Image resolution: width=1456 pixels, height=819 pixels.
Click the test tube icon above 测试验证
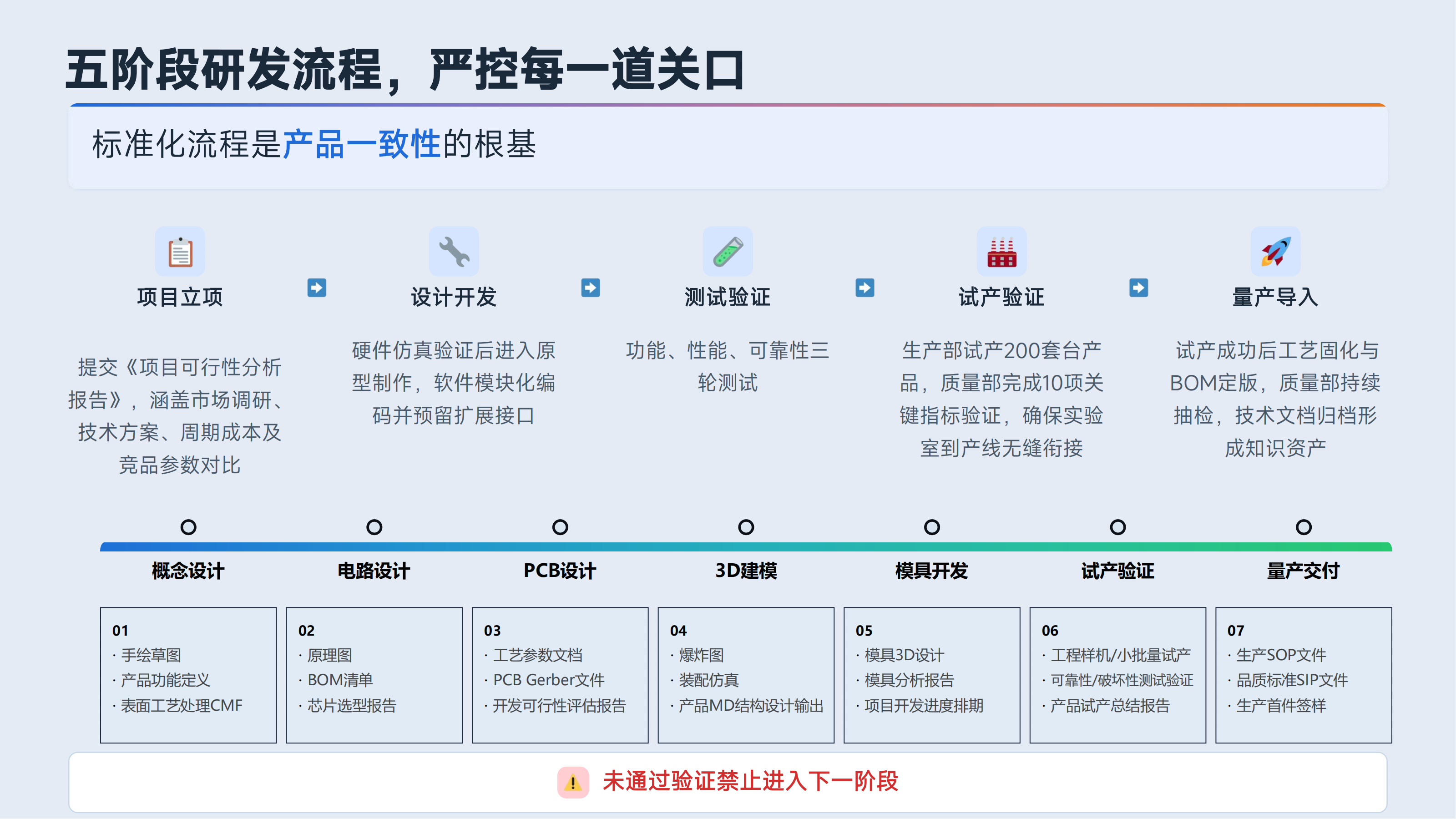pyautogui.click(x=728, y=252)
